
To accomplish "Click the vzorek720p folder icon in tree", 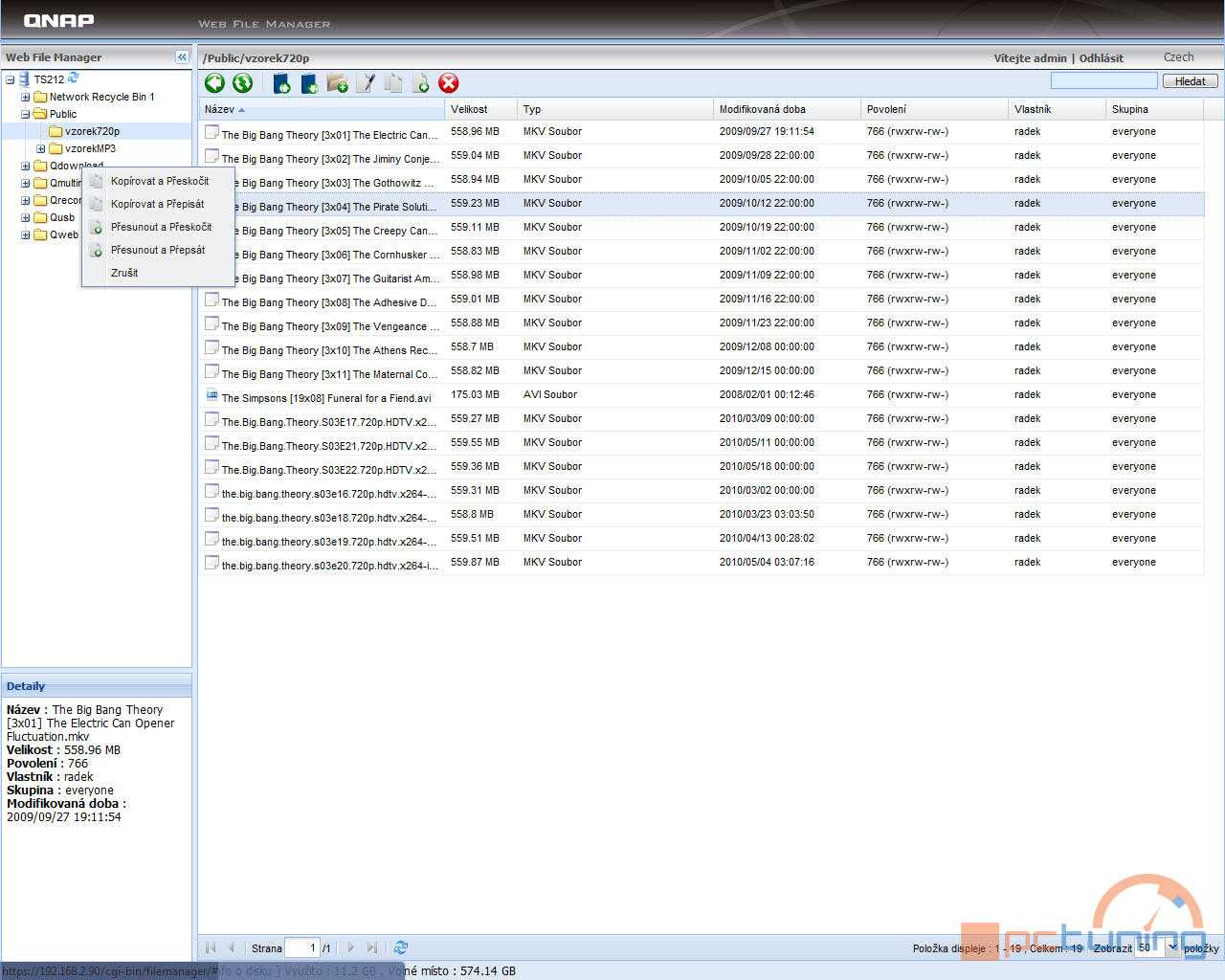I will (56, 131).
